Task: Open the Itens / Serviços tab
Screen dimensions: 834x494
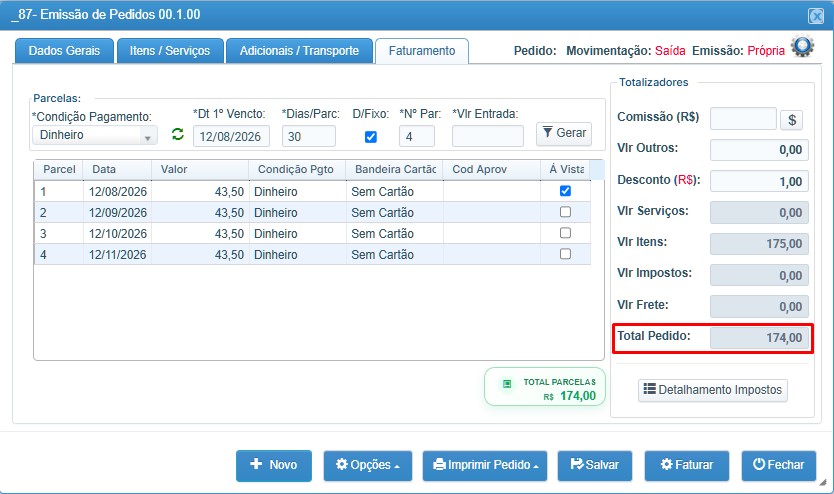Action: click(170, 51)
